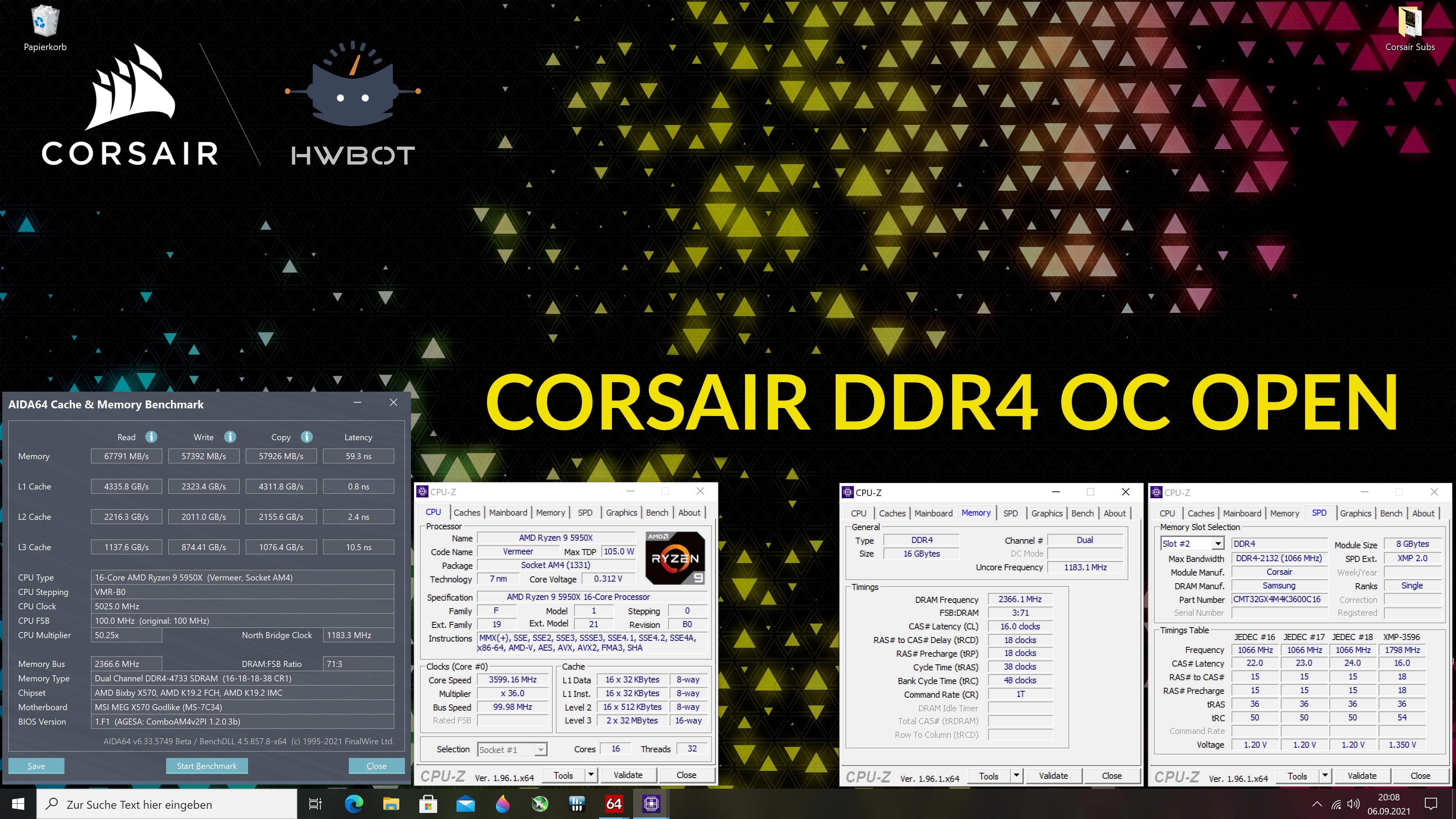
Task: Click the Close button in CPU-Z SPD window
Action: (1420, 775)
